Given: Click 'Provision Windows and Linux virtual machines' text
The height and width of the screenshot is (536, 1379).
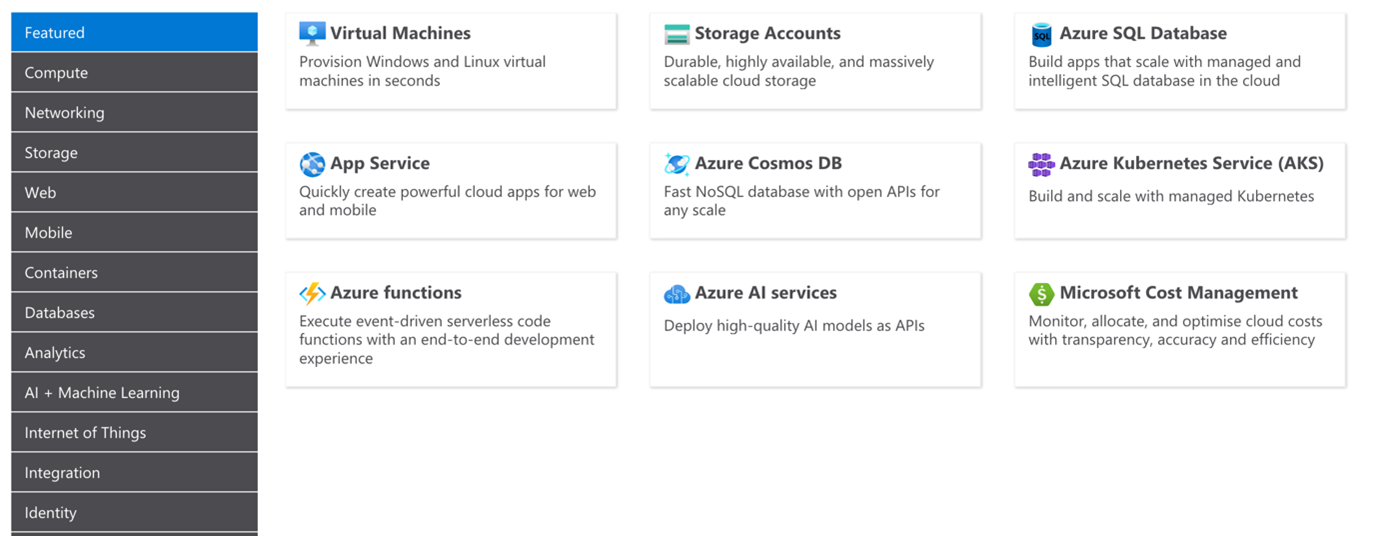Looking at the screenshot, I should tap(422, 71).
